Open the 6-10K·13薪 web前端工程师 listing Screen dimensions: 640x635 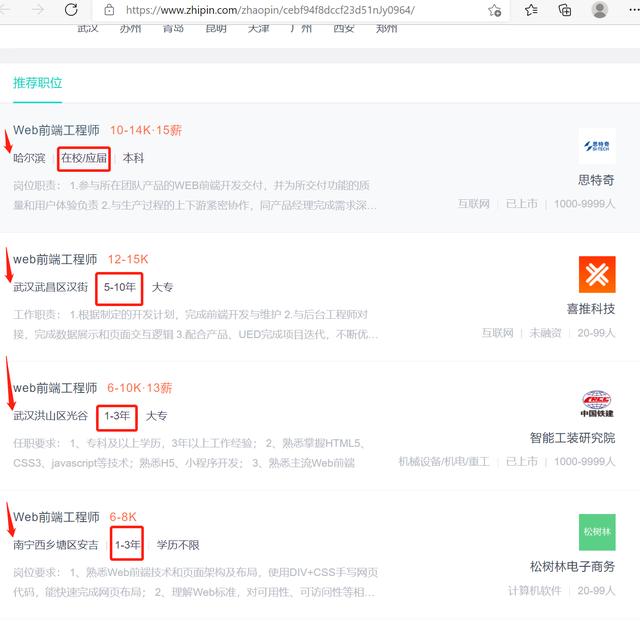pos(56,387)
